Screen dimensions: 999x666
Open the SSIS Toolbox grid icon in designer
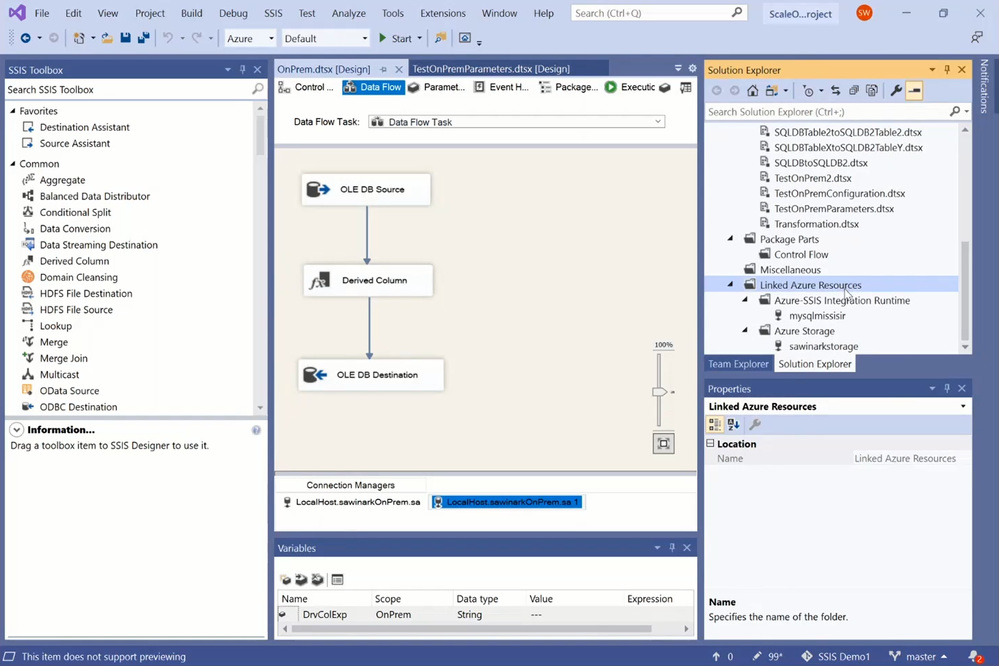coord(686,87)
